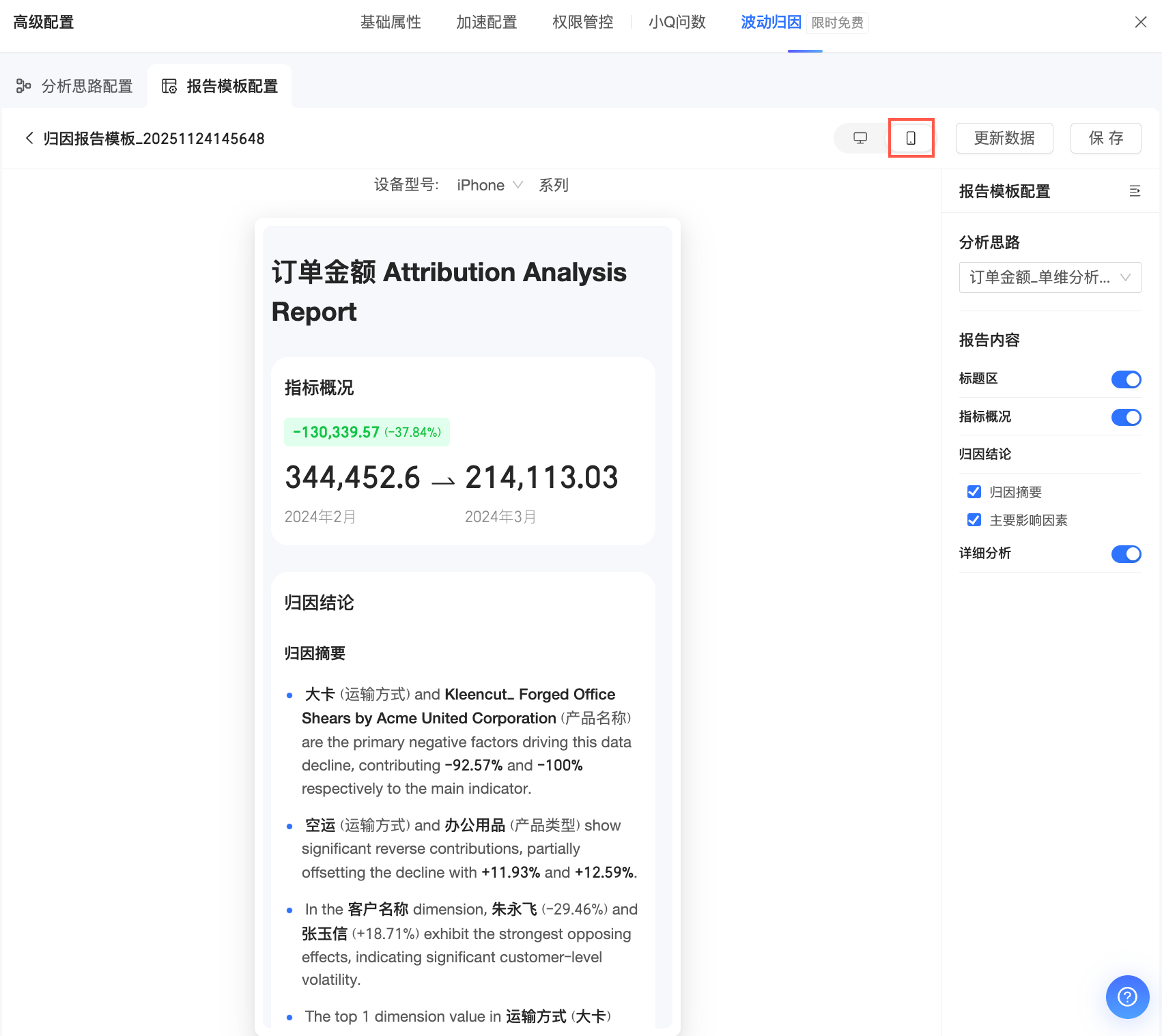Click the 归因结论 setting row label

pyautogui.click(x=984, y=455)
